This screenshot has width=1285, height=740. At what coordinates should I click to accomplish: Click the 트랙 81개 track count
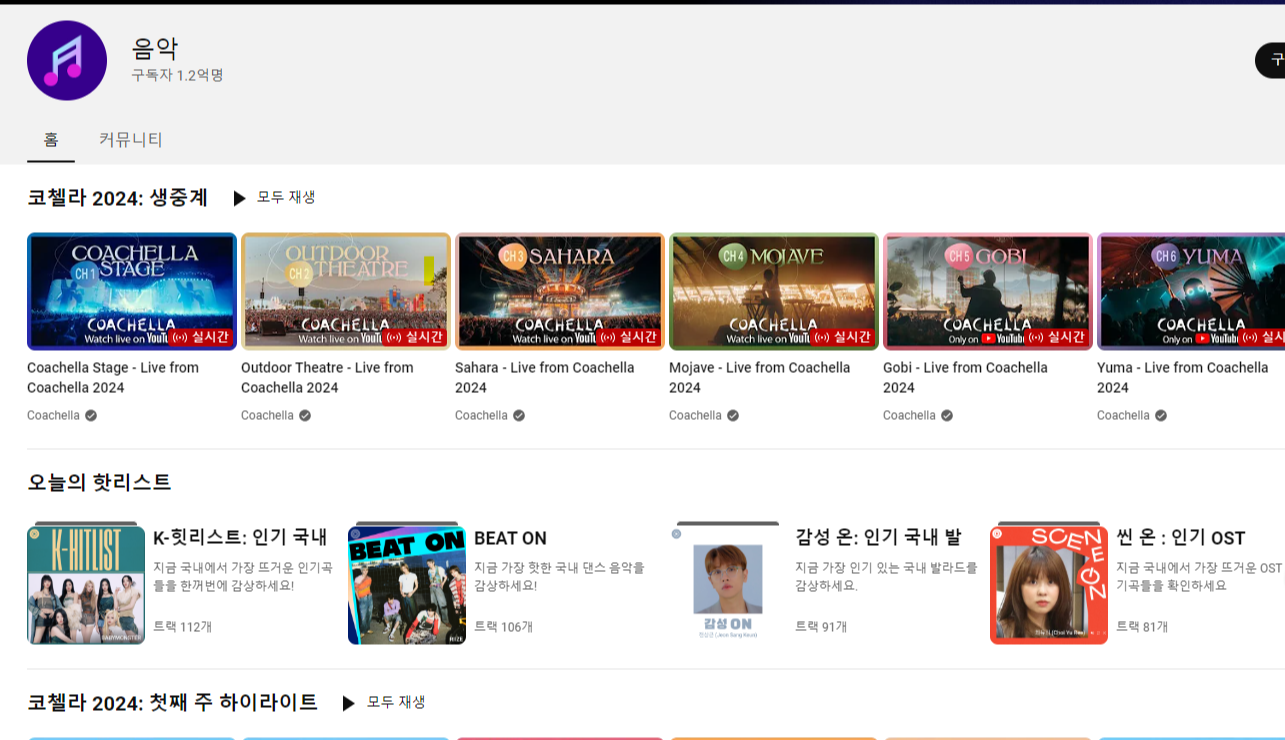click(x=1142, y=627)
